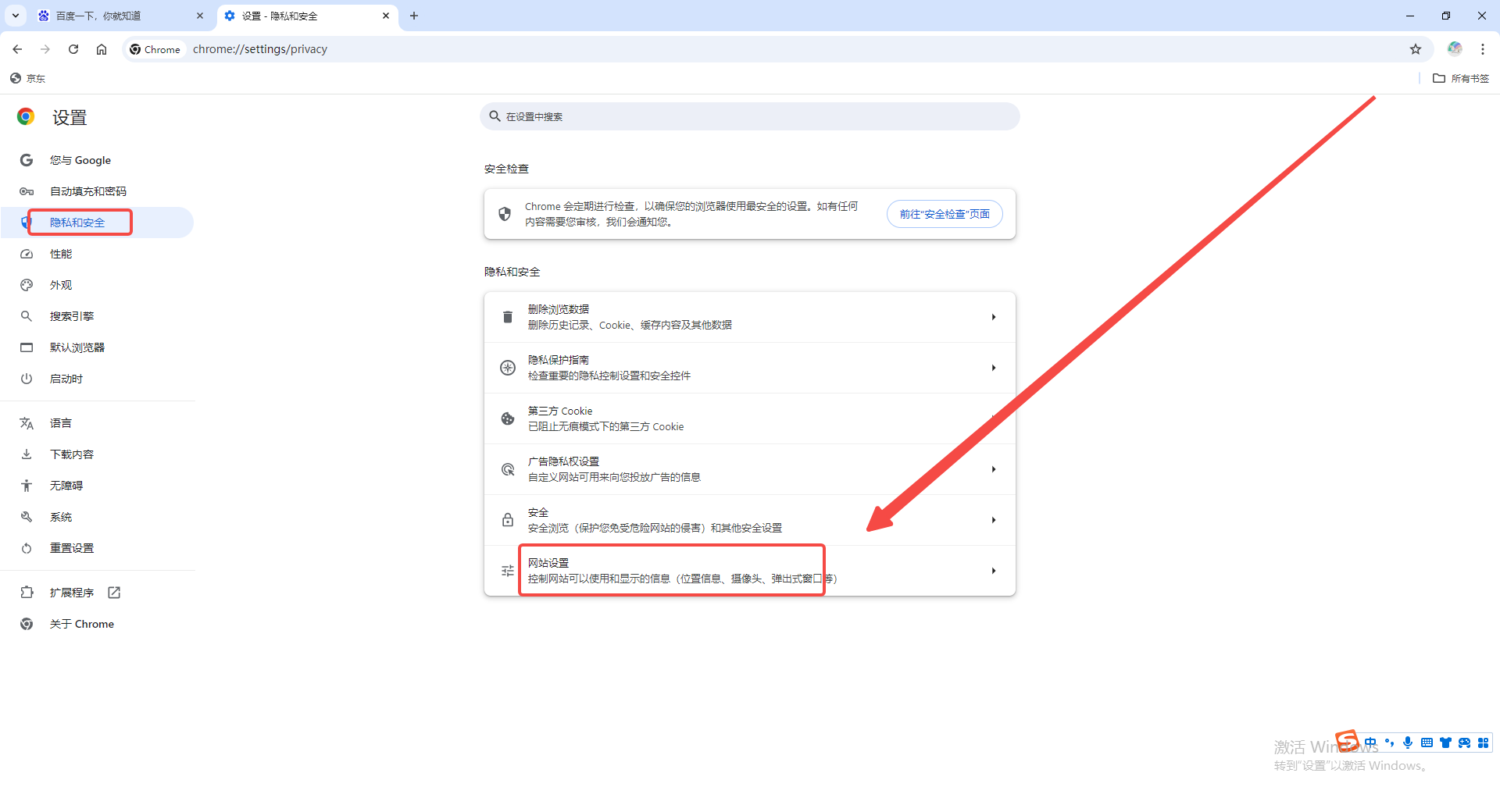This screenshot has height=812, width=1500.
Task: Expand the 网站设置 row chevron
Action: tap(994, 570)
